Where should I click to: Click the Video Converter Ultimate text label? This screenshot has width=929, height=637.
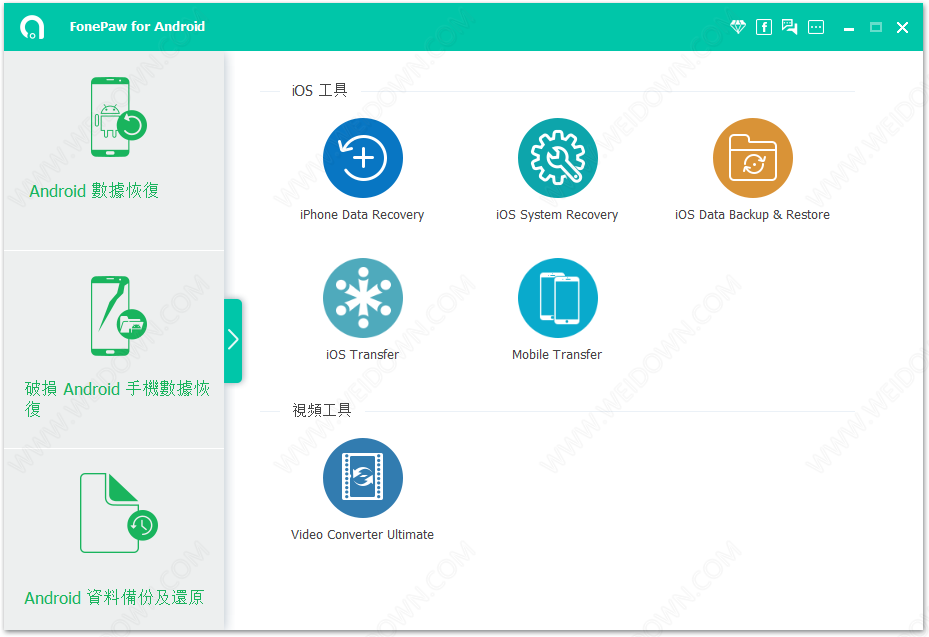(x=362, y=534)
